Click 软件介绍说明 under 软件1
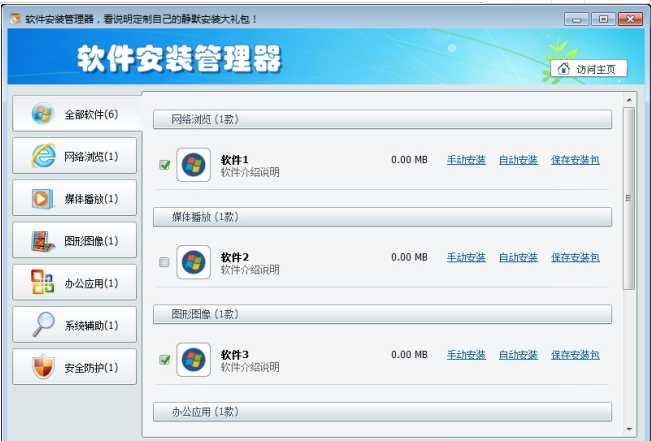 coord(250,172)
